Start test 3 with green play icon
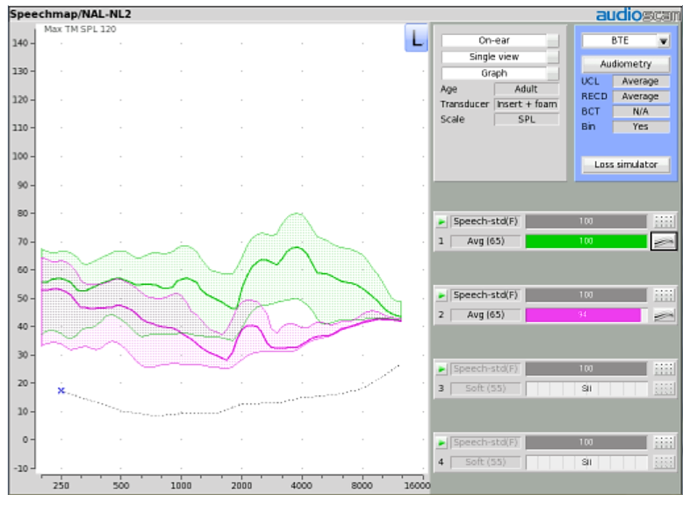 [442, 369]
